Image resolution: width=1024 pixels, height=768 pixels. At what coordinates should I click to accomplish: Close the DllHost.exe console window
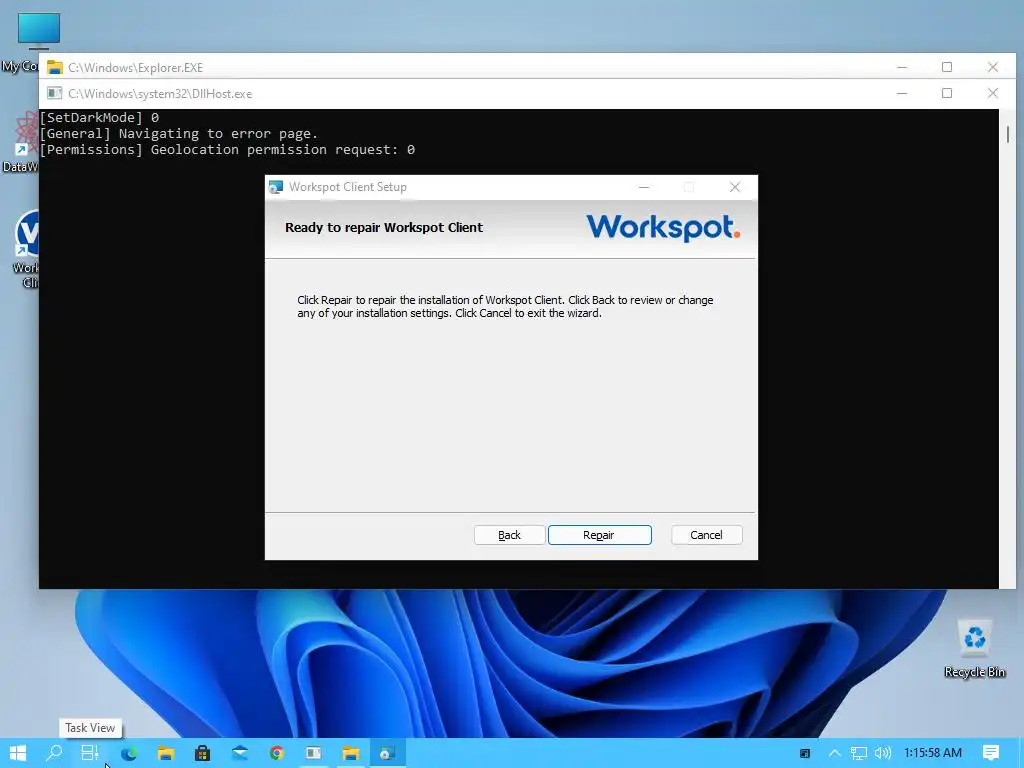tap(993, 93)
